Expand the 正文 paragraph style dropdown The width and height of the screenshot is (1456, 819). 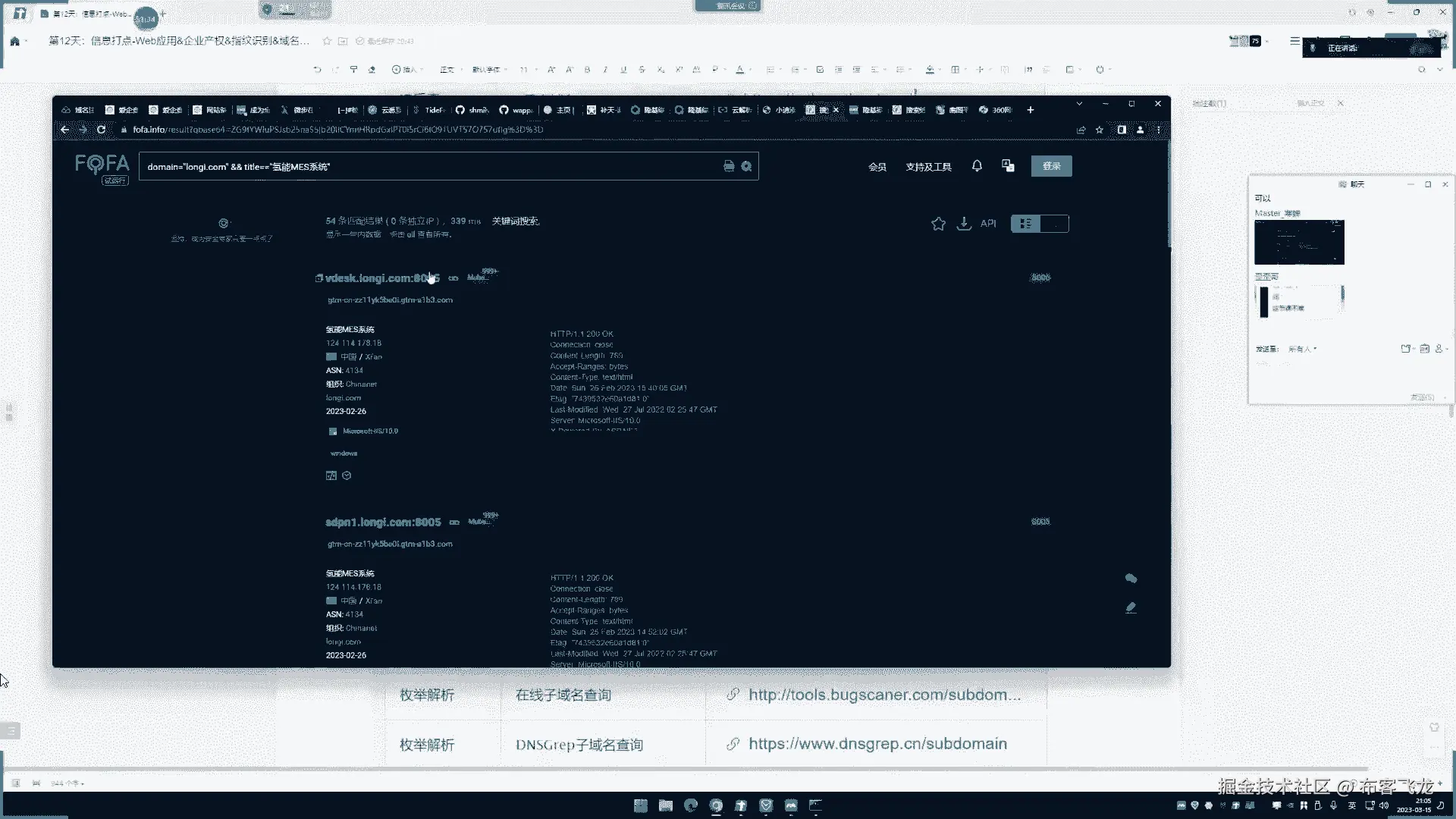[x=450, y=70]
